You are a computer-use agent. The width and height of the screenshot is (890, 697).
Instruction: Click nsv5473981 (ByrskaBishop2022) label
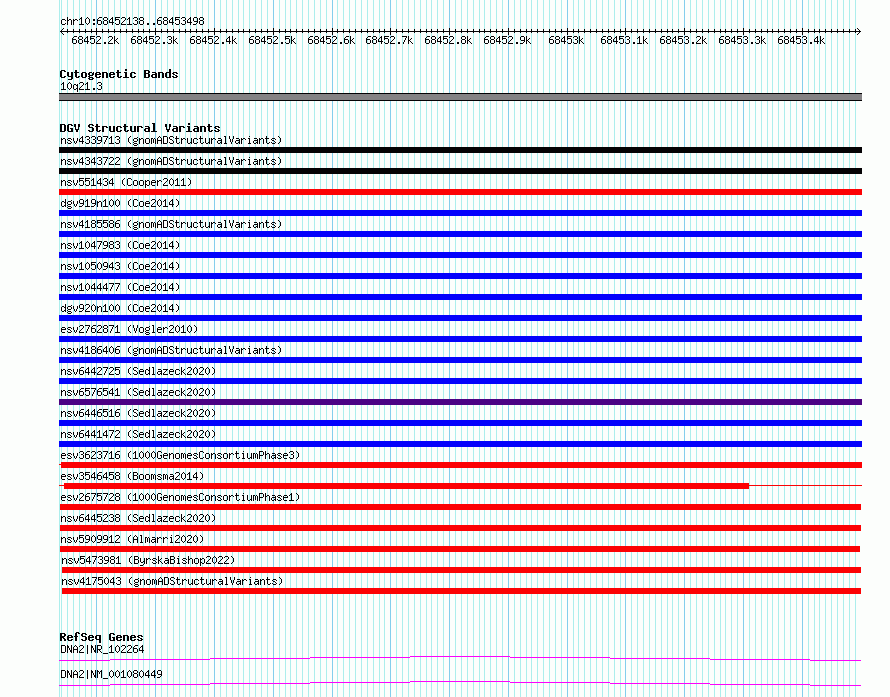point(148,560)
